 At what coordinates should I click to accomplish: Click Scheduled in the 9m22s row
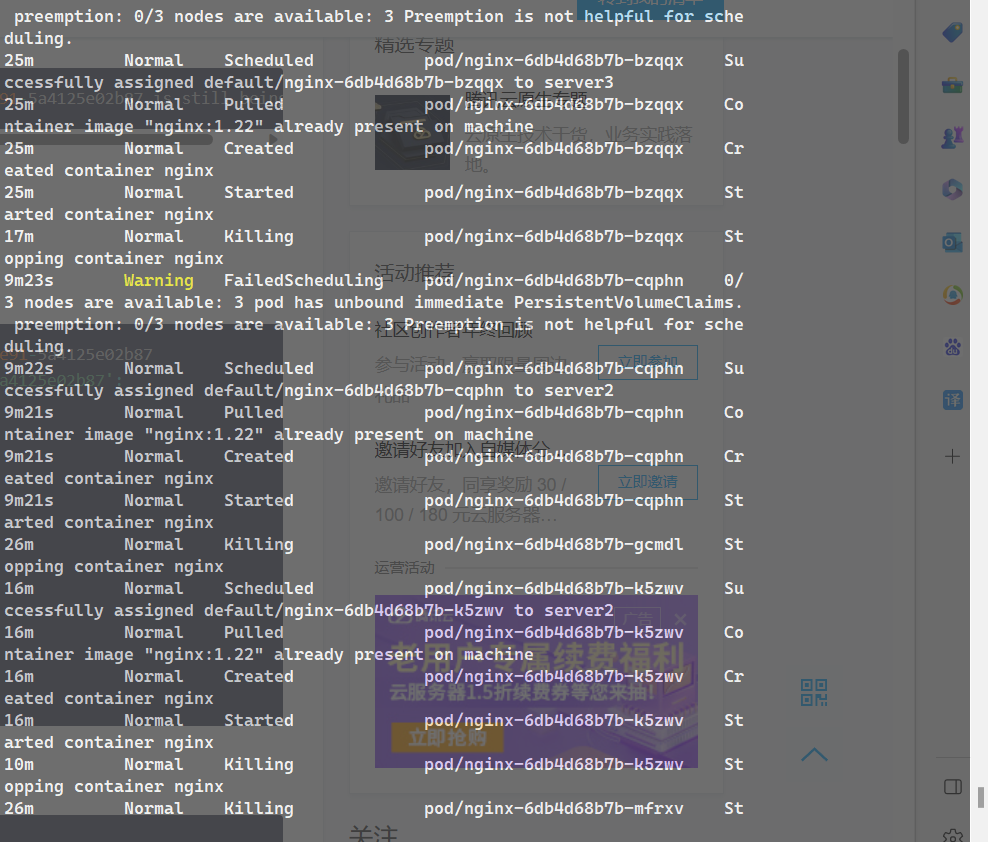click(269, 368)
